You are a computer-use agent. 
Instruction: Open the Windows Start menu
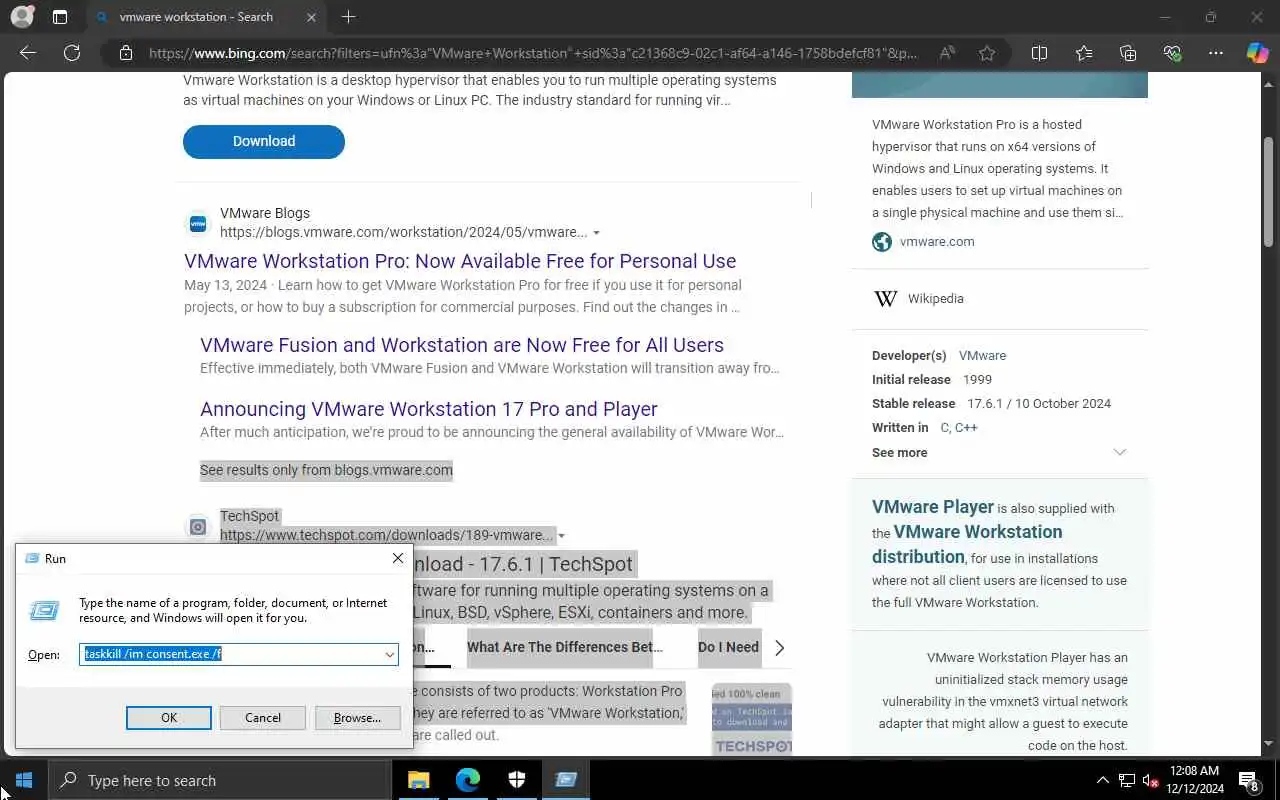[x=24, y=780]
